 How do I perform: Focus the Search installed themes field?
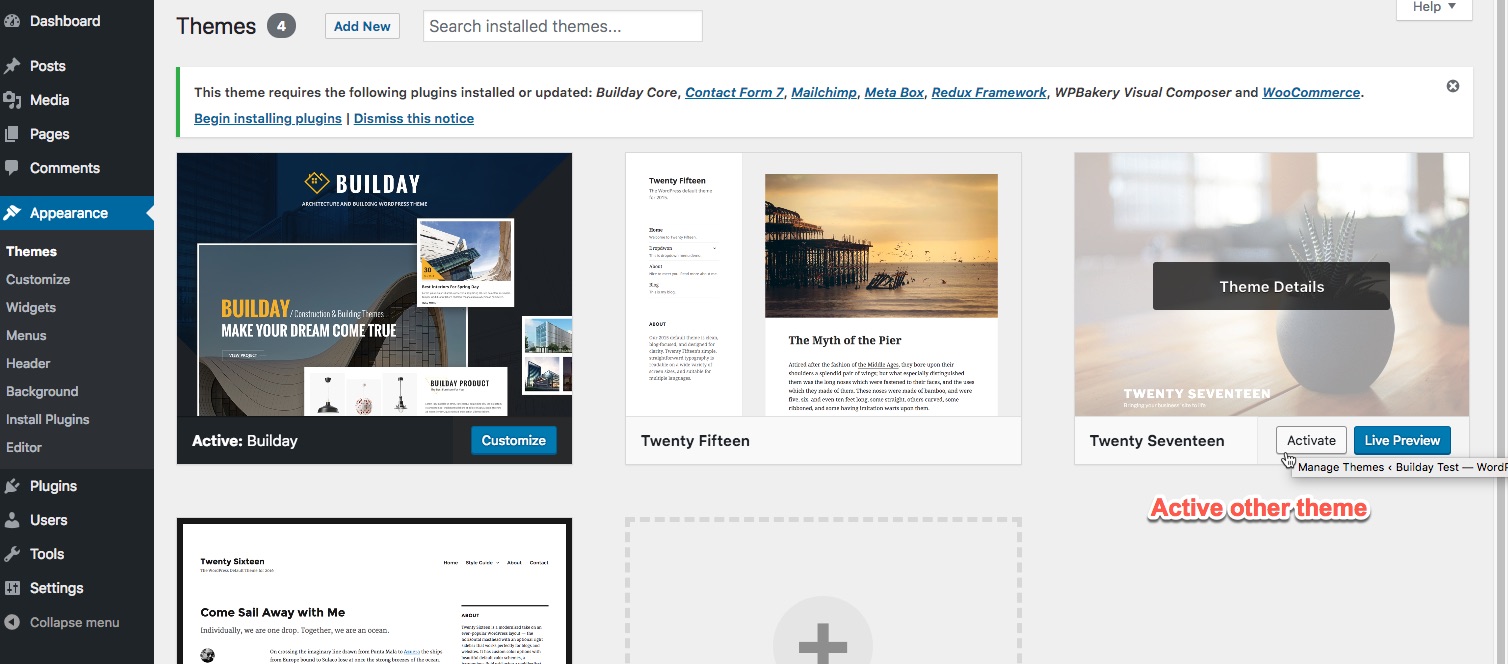point(562,26)
